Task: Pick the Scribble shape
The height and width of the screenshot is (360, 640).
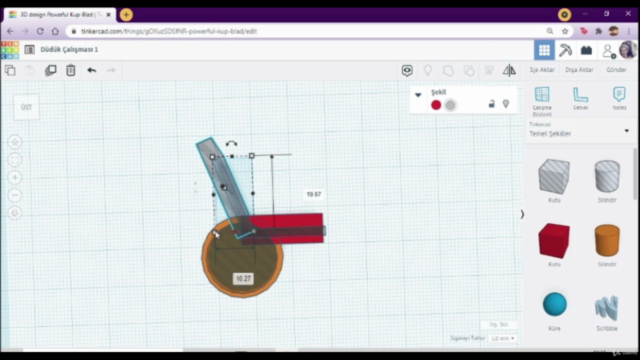Action: pyautogui.click(x=607, y=307)
